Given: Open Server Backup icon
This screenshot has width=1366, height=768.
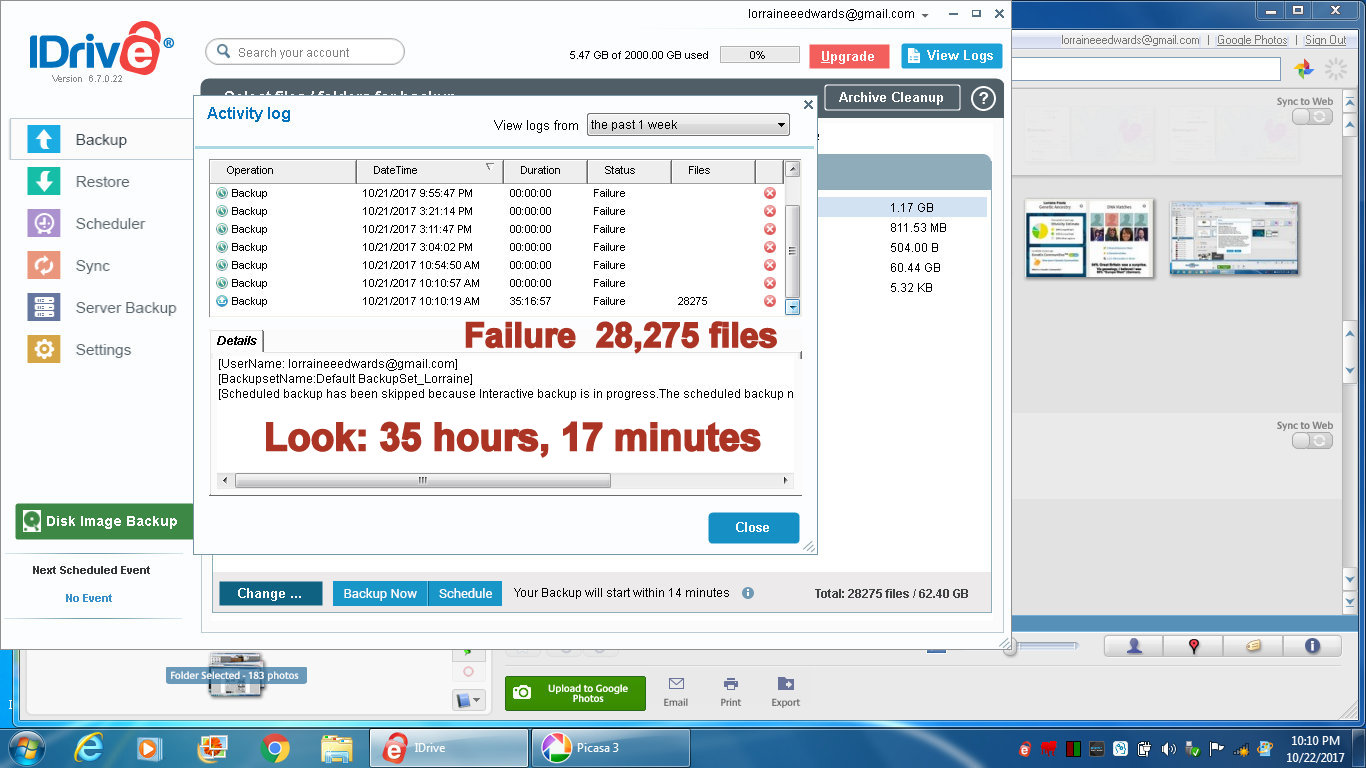Looking at the screenshot, I should (x=44, y=308).
